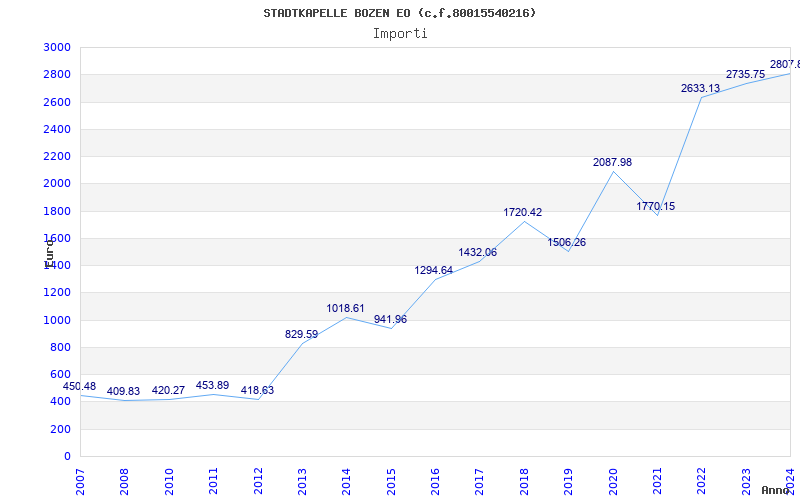Click the 1800 y-axis tick label
Screen dimensions: 800x500
coord(57,211)
